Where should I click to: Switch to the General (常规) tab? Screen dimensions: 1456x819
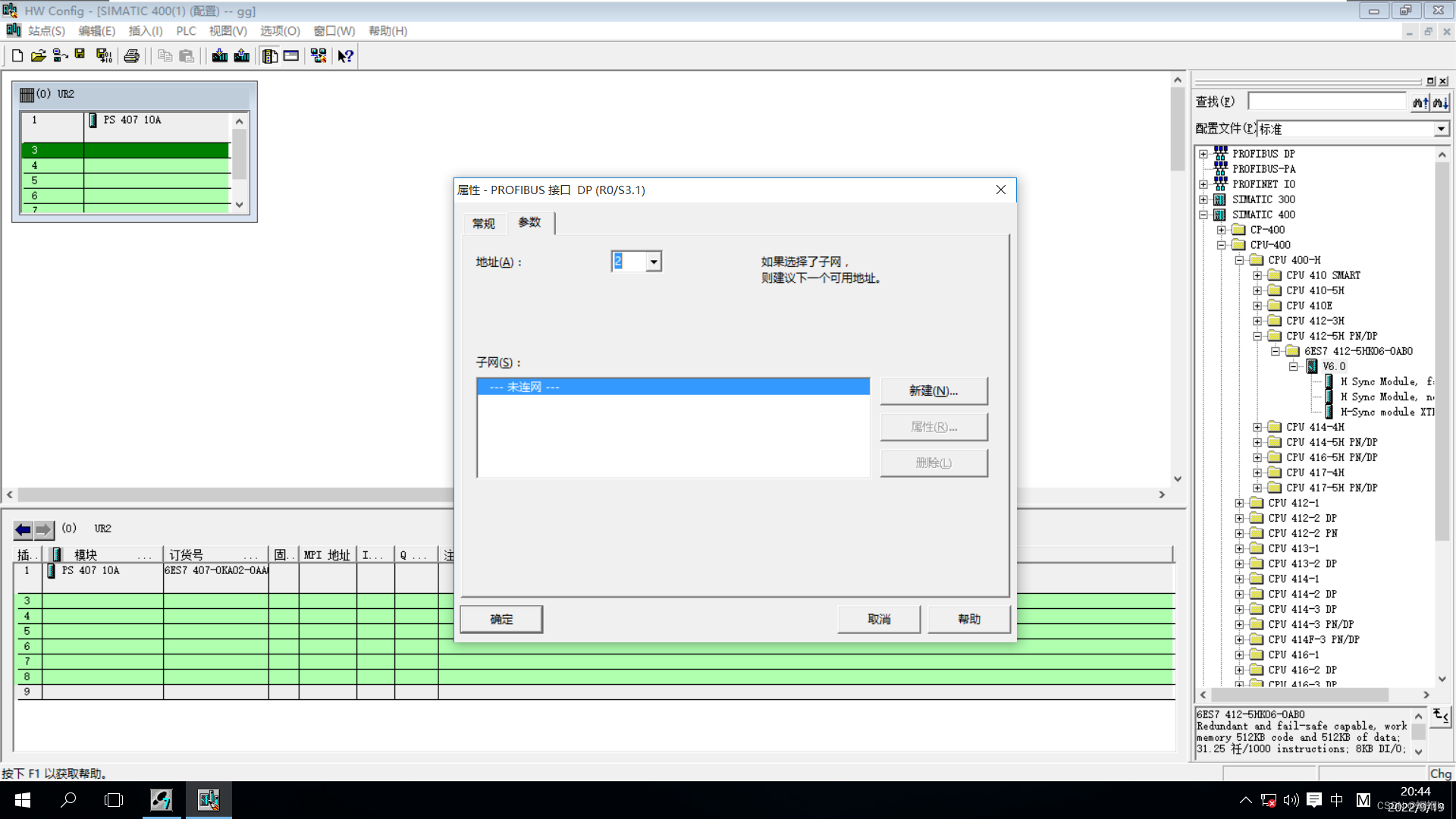[484, 224]
